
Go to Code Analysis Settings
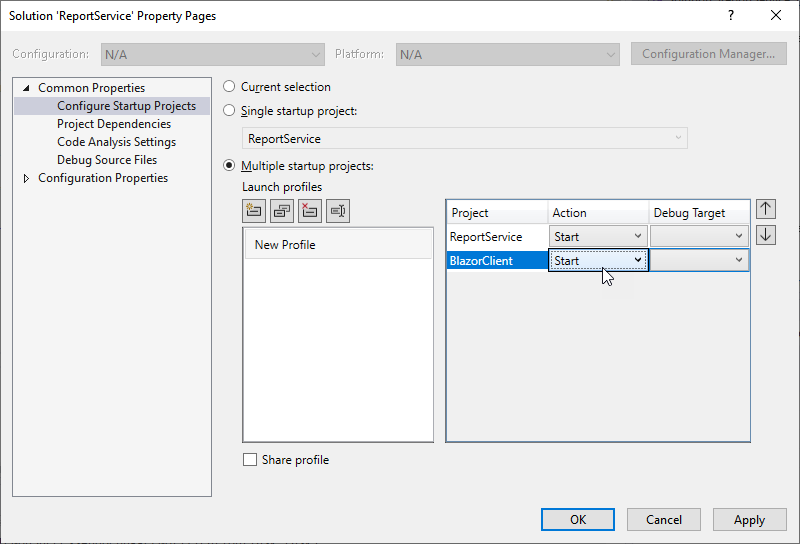pyautogui.click(x=116, y=142)
